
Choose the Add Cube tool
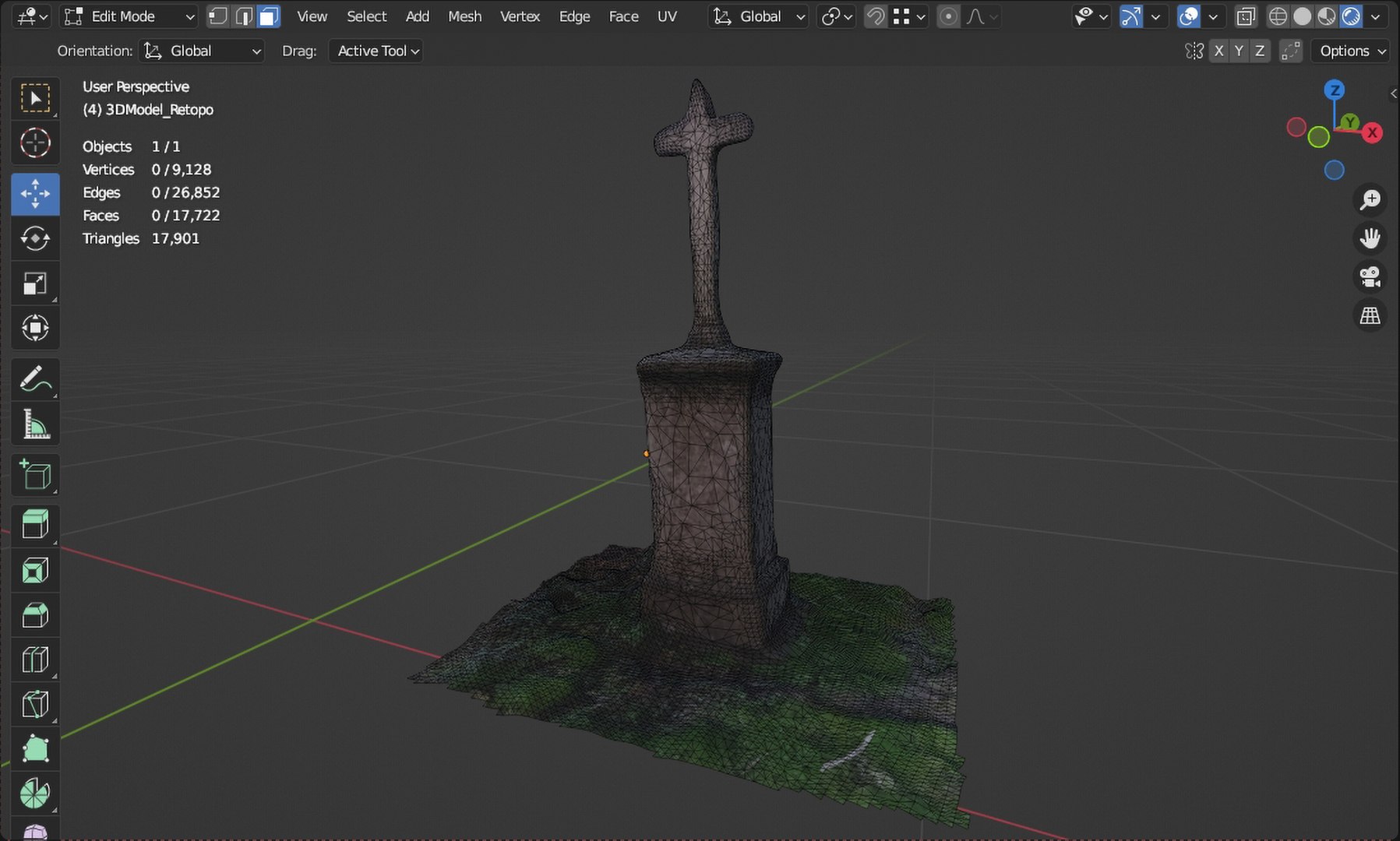(35, 475)
